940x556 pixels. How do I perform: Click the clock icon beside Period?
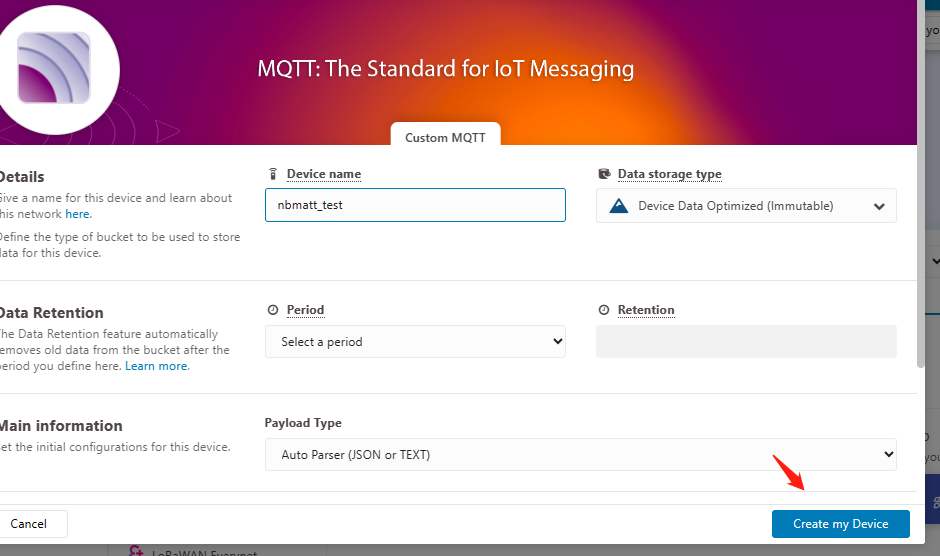[273, 310]
